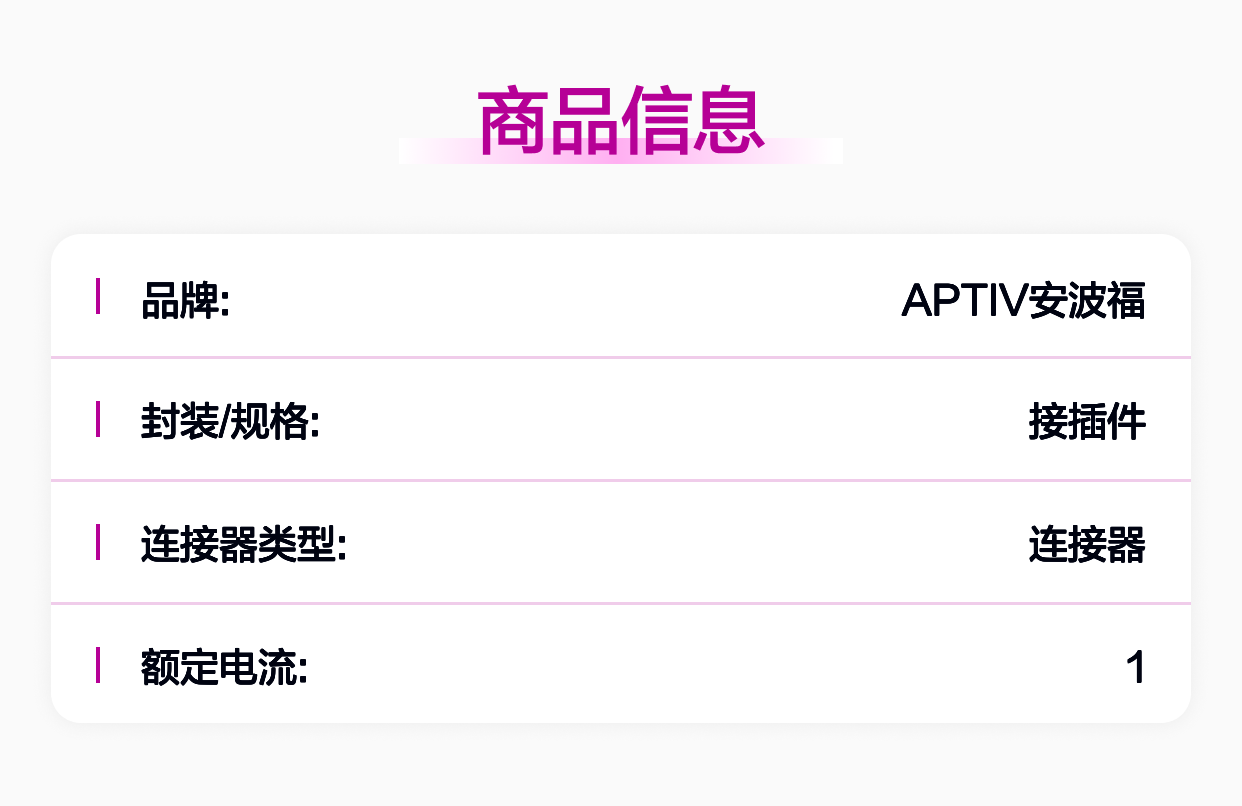Image resolution: width=1242 pixels, height=806 pixels.
Task: Click the 接插件 value text
Action: (x=1087, y=424)
